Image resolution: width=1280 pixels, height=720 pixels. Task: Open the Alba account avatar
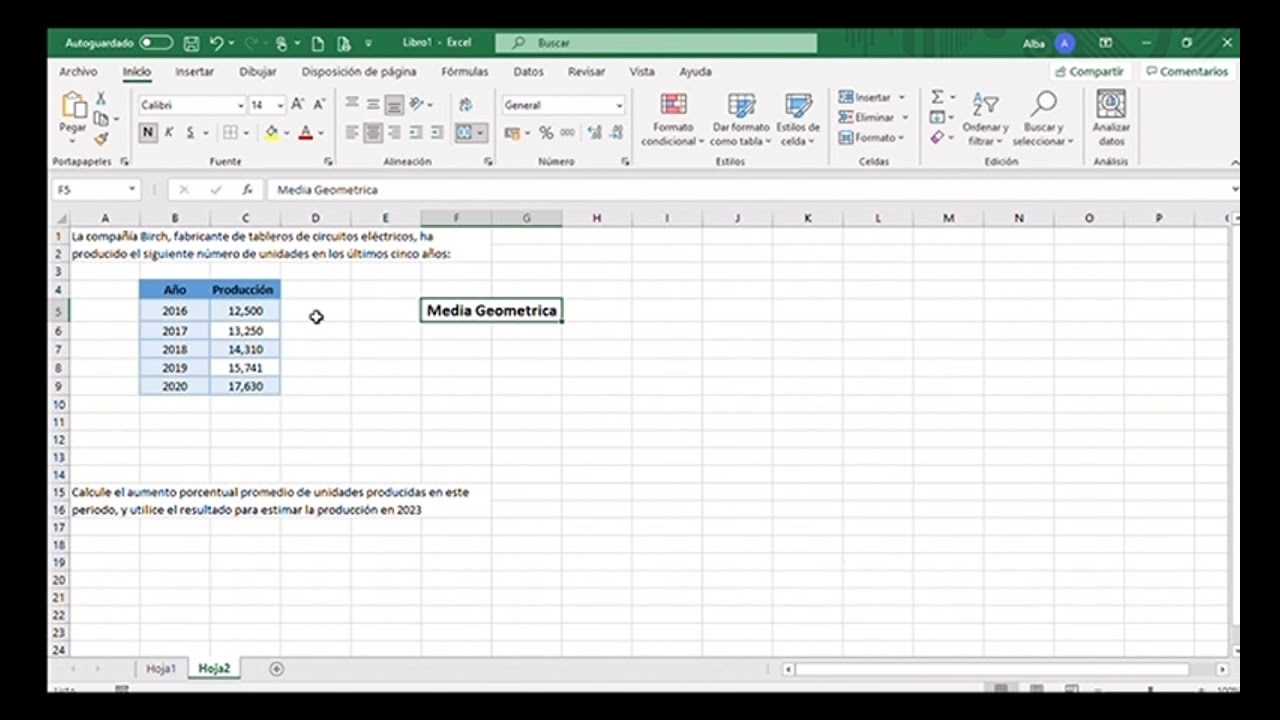pos(1064,43)
